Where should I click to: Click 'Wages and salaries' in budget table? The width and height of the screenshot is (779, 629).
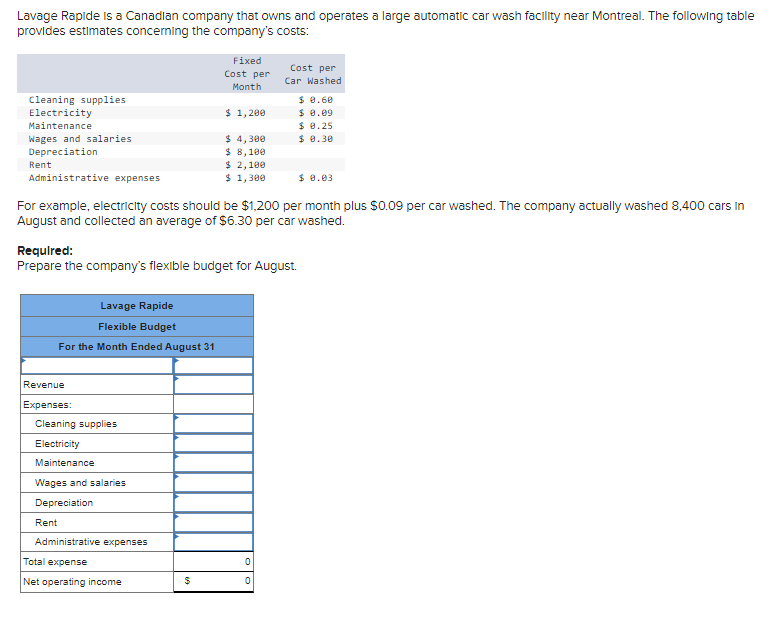[80, 482]
